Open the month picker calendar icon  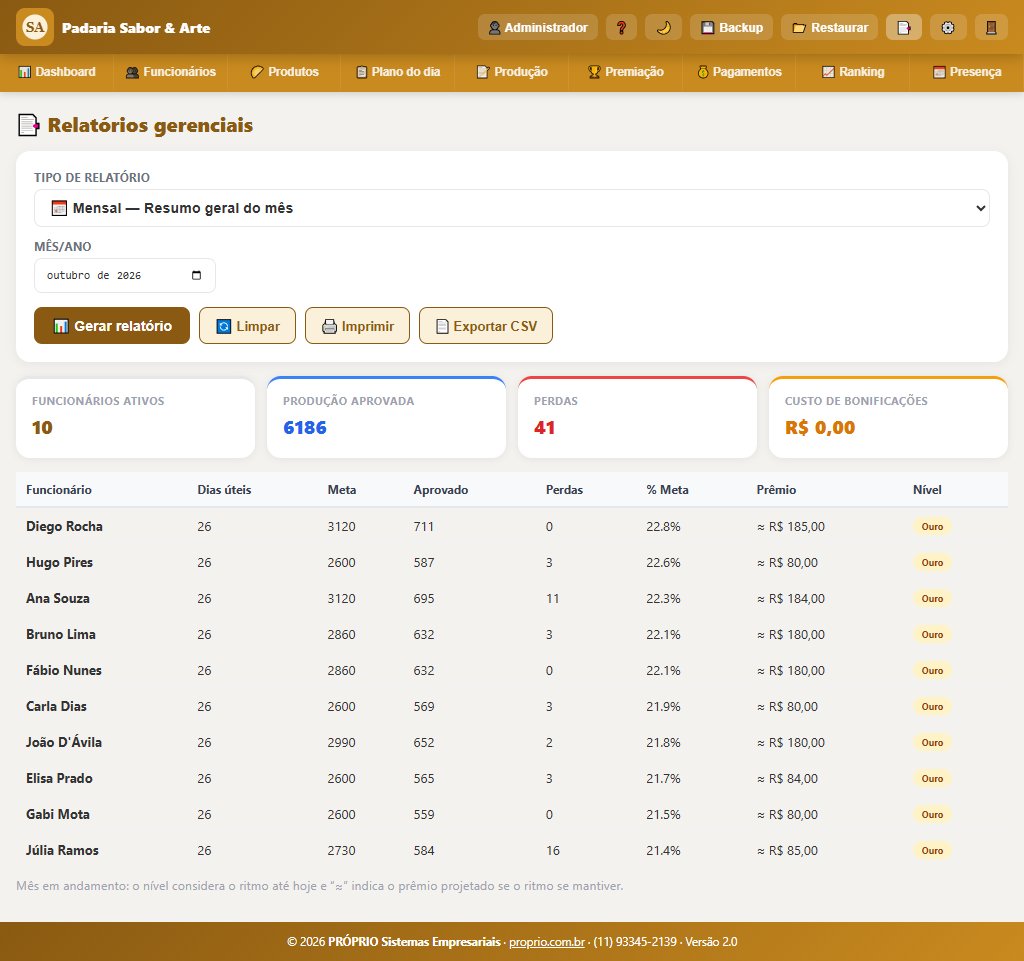tap(197, 276)
